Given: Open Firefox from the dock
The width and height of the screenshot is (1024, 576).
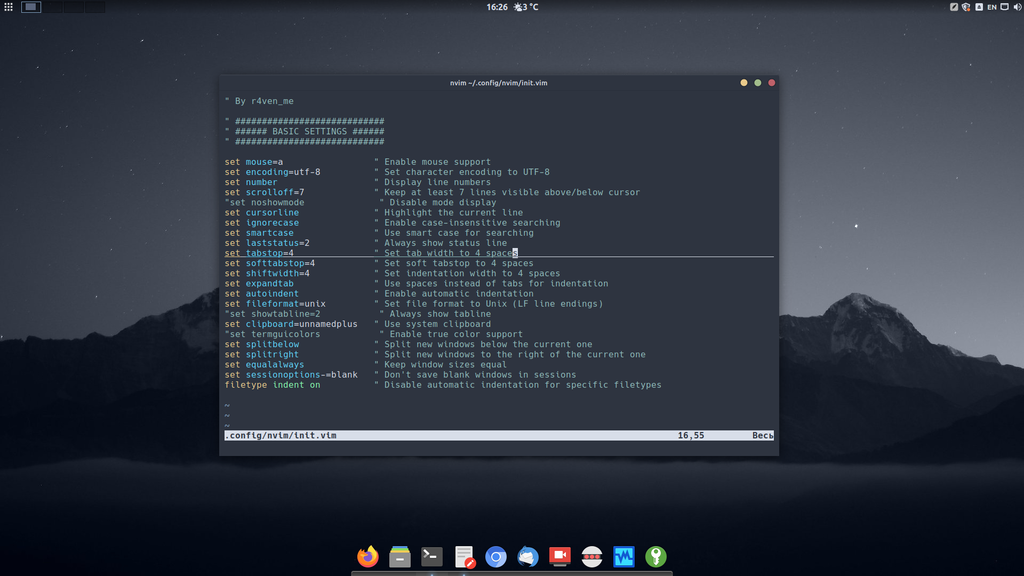Looking at the screenshot, I should click(x=367, y=556).
